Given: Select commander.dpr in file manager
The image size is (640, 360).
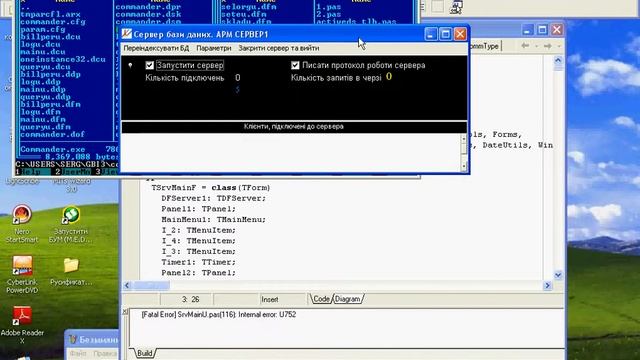Looking at the screenshot, I should pos(148,7).
